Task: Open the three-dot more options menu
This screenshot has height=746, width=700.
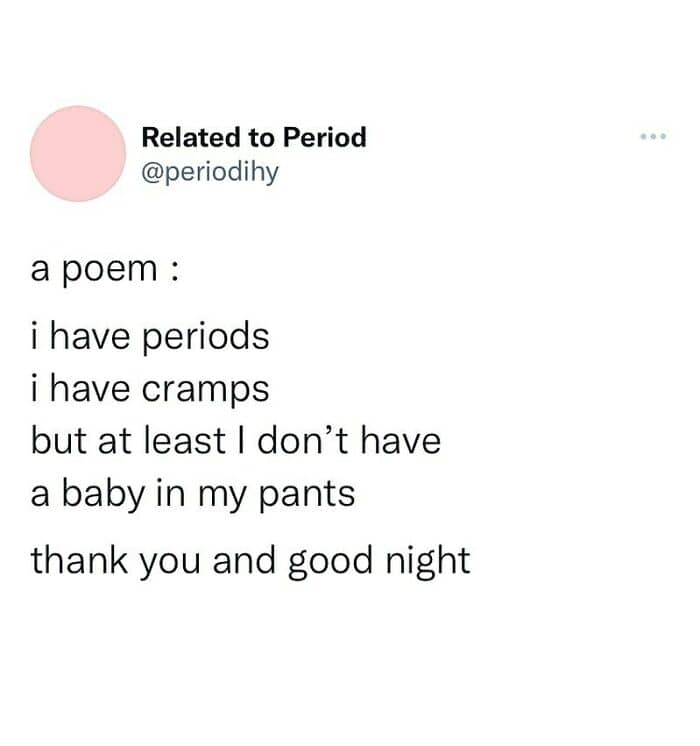Action: [x=653, y=137]
